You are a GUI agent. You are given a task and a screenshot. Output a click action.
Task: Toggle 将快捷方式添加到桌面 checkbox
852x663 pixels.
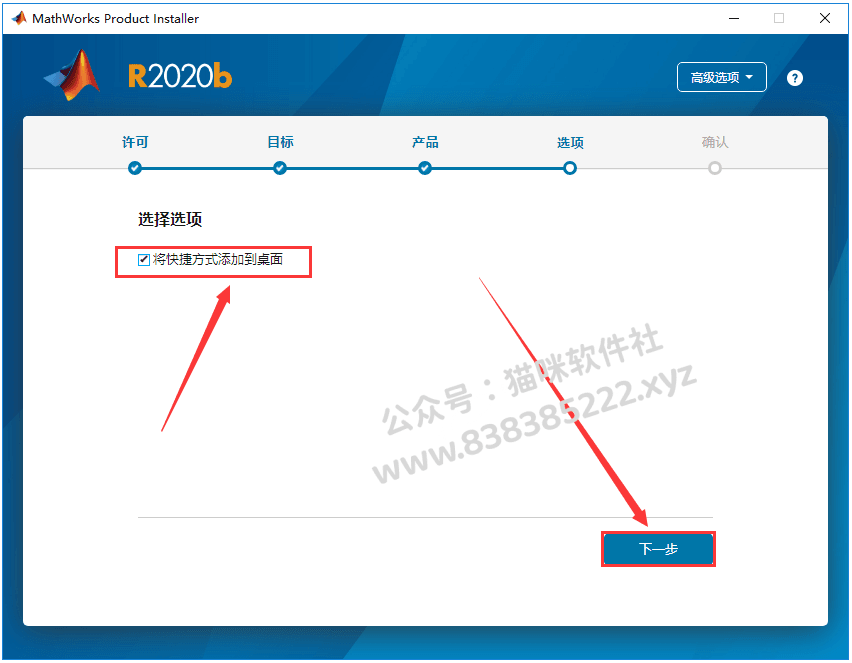point(143,260)
